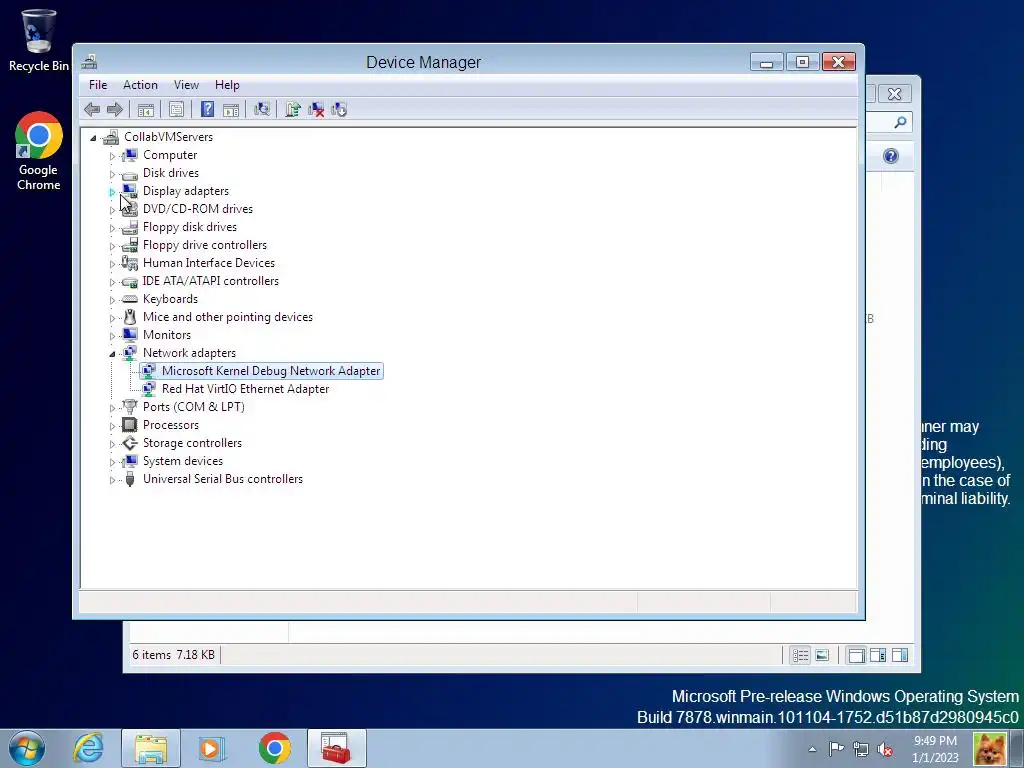
Task: Open Google Chrome desktop shortcut
Action: click(39, 152)
